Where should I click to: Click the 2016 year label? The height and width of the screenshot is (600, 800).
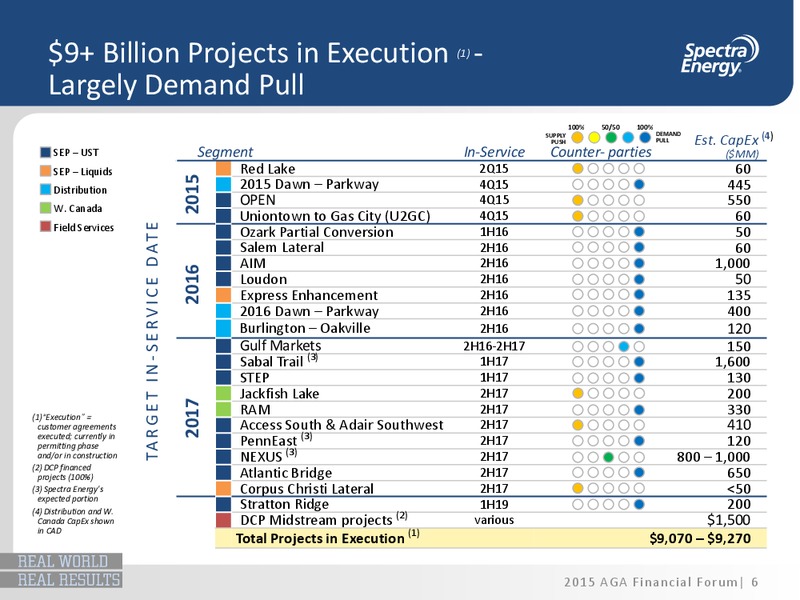[x=192, y=284]
